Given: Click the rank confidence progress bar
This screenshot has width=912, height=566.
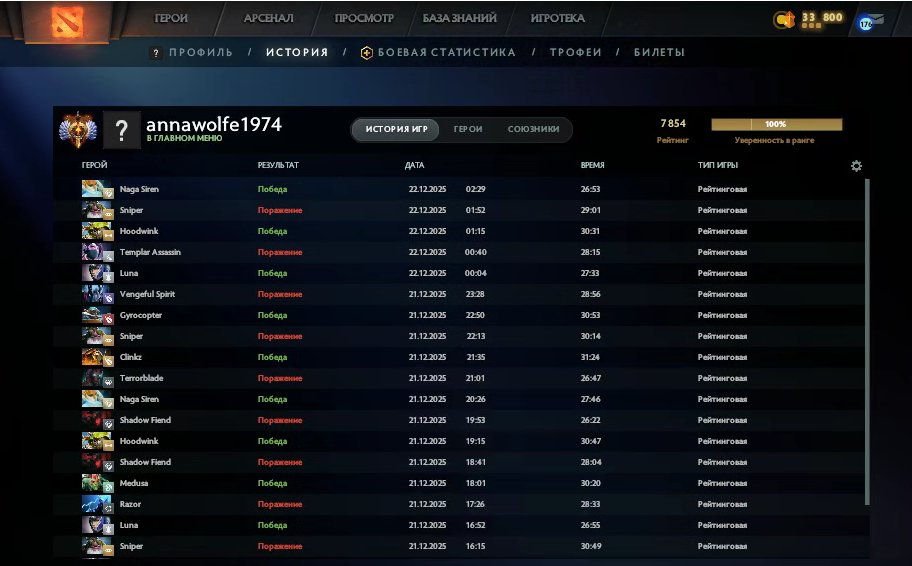Looking at the screenshot, I should pyautogui.click(x=776, y=125).
